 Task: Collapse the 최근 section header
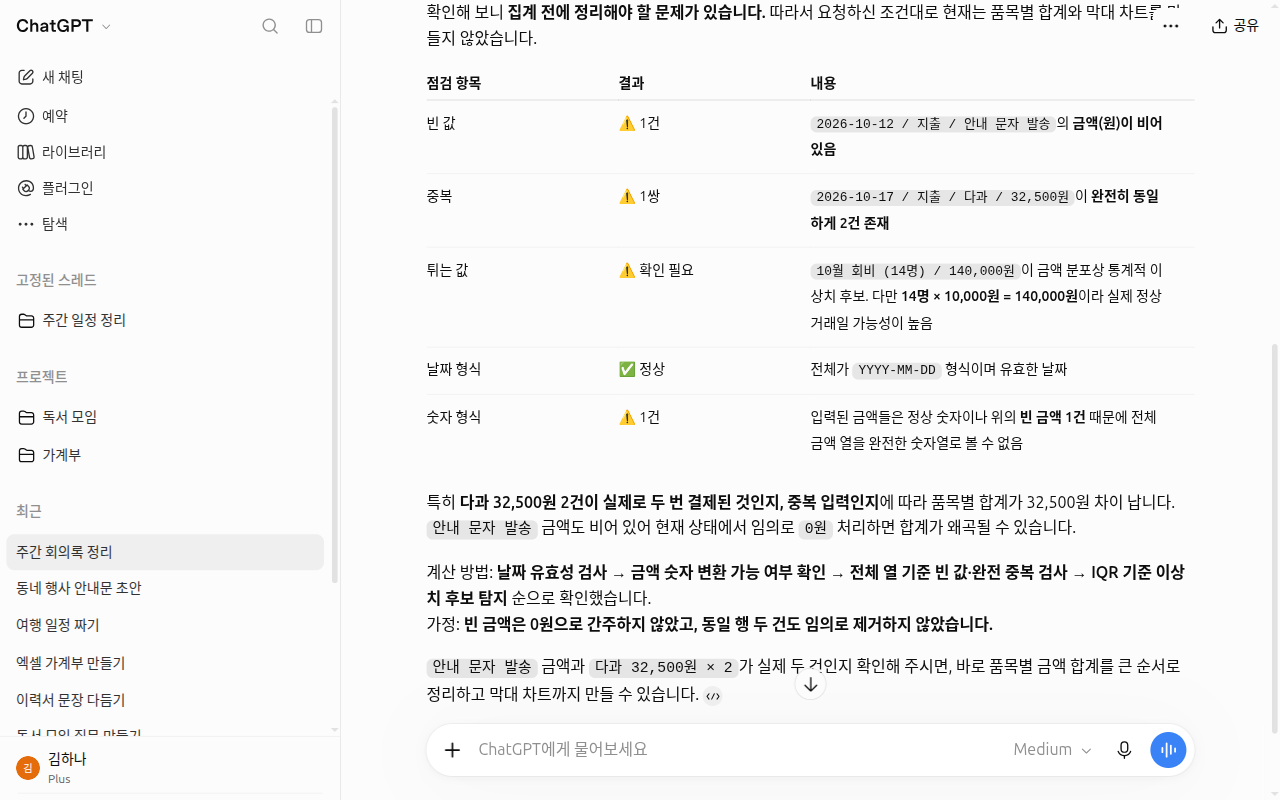tap(29, 511)
